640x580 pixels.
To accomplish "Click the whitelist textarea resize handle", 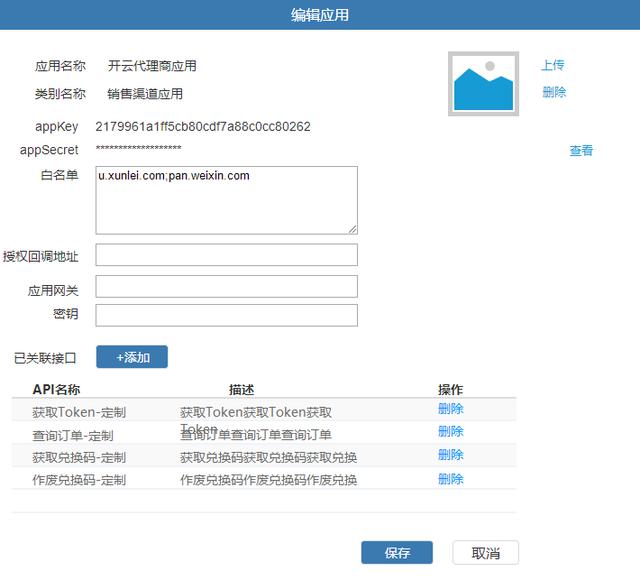I will tap(353, 229).
